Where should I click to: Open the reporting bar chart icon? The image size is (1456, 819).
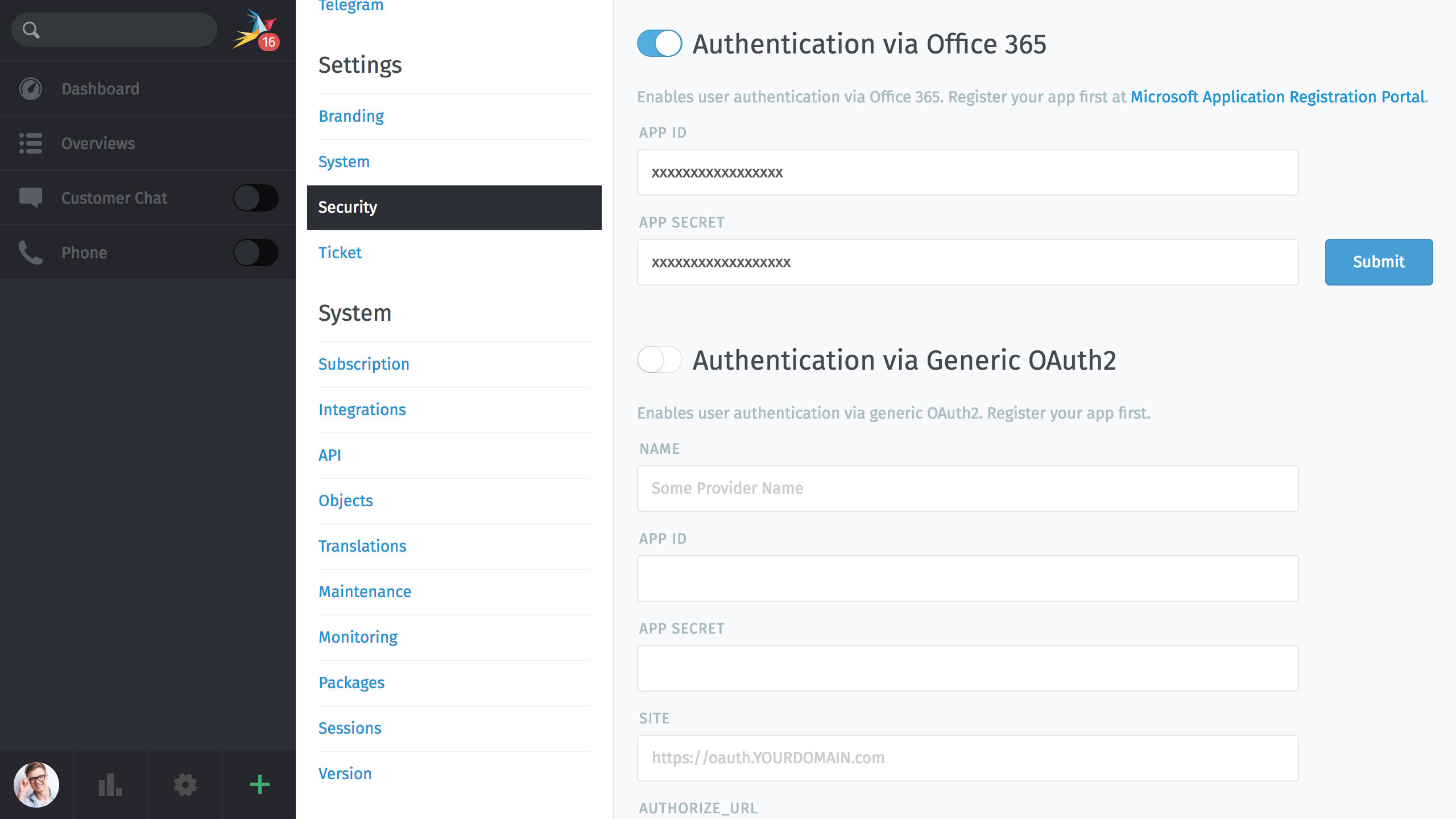click(110, 785)
